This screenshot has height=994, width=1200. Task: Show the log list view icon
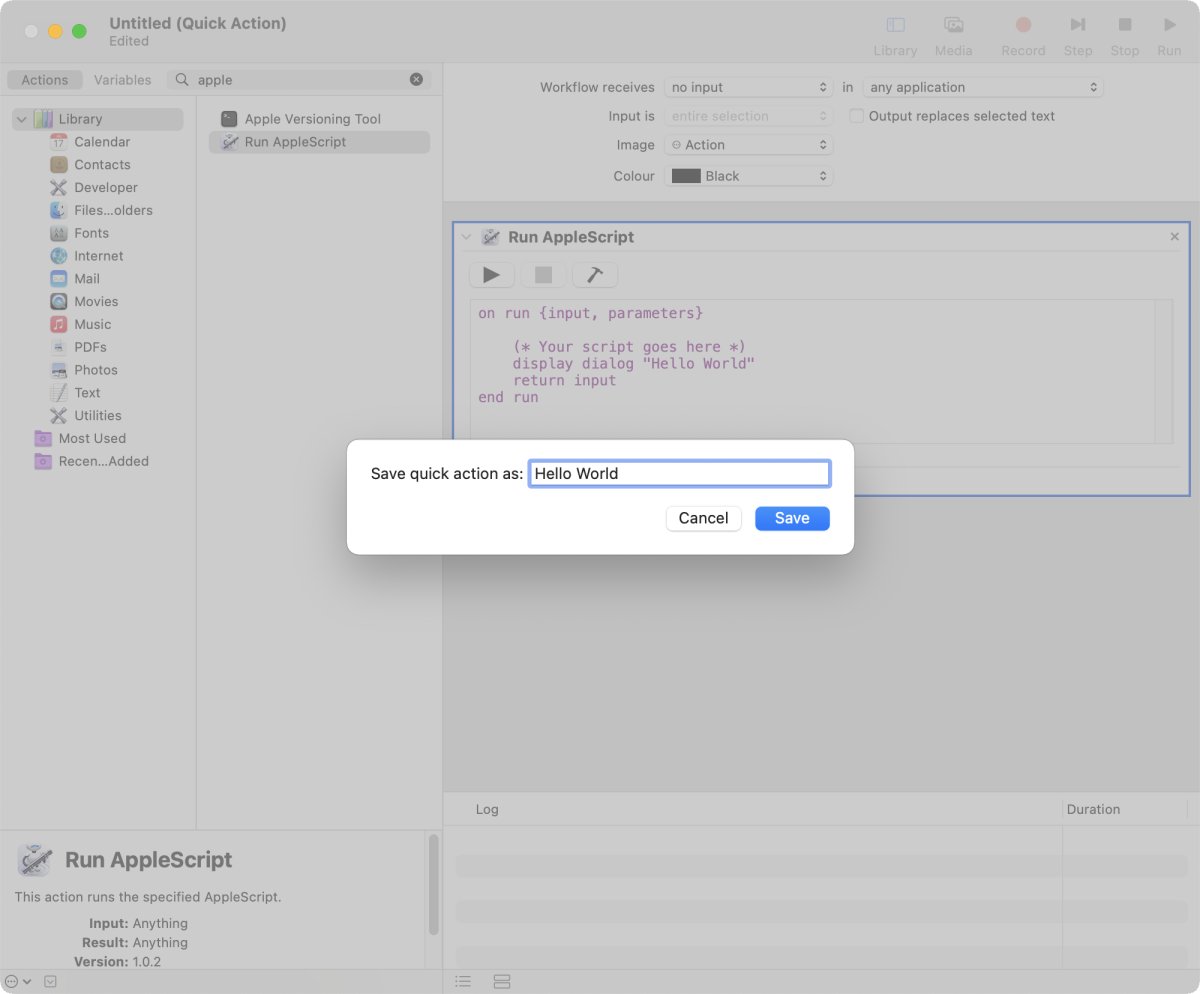pyautogui.click(x=463, y=982)
